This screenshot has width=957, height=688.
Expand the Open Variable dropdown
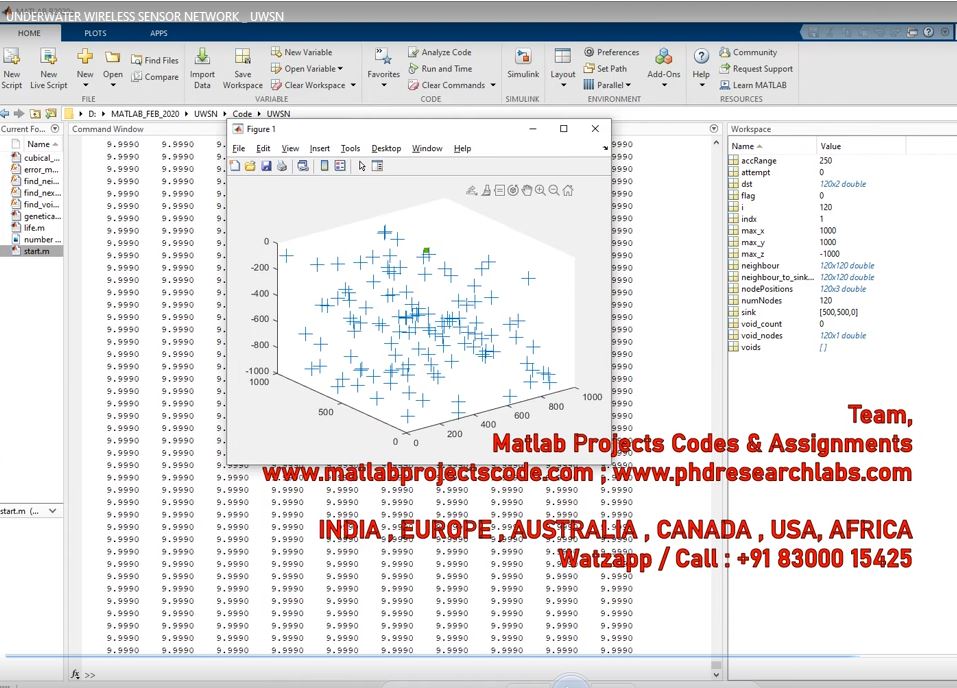pyautogui.click(x=340, y=69)
